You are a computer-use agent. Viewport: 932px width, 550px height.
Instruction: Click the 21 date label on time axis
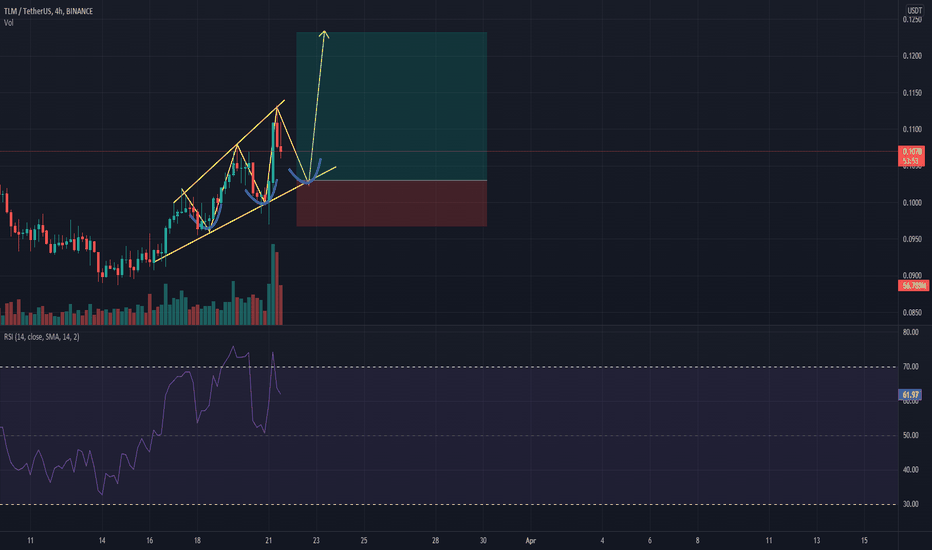coord(269,540)
